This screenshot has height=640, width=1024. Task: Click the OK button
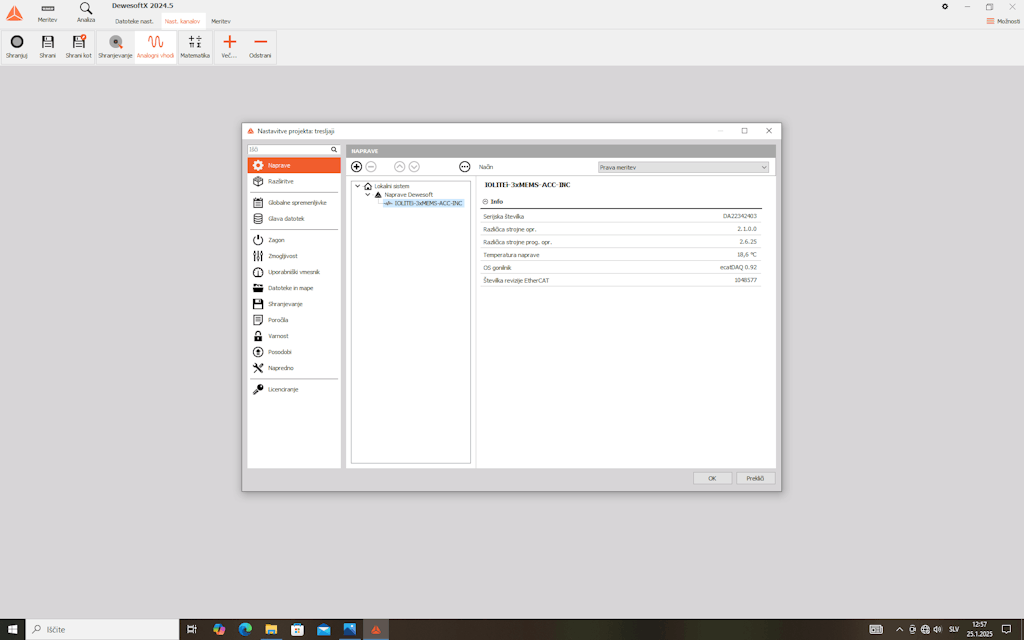[712, 478]
